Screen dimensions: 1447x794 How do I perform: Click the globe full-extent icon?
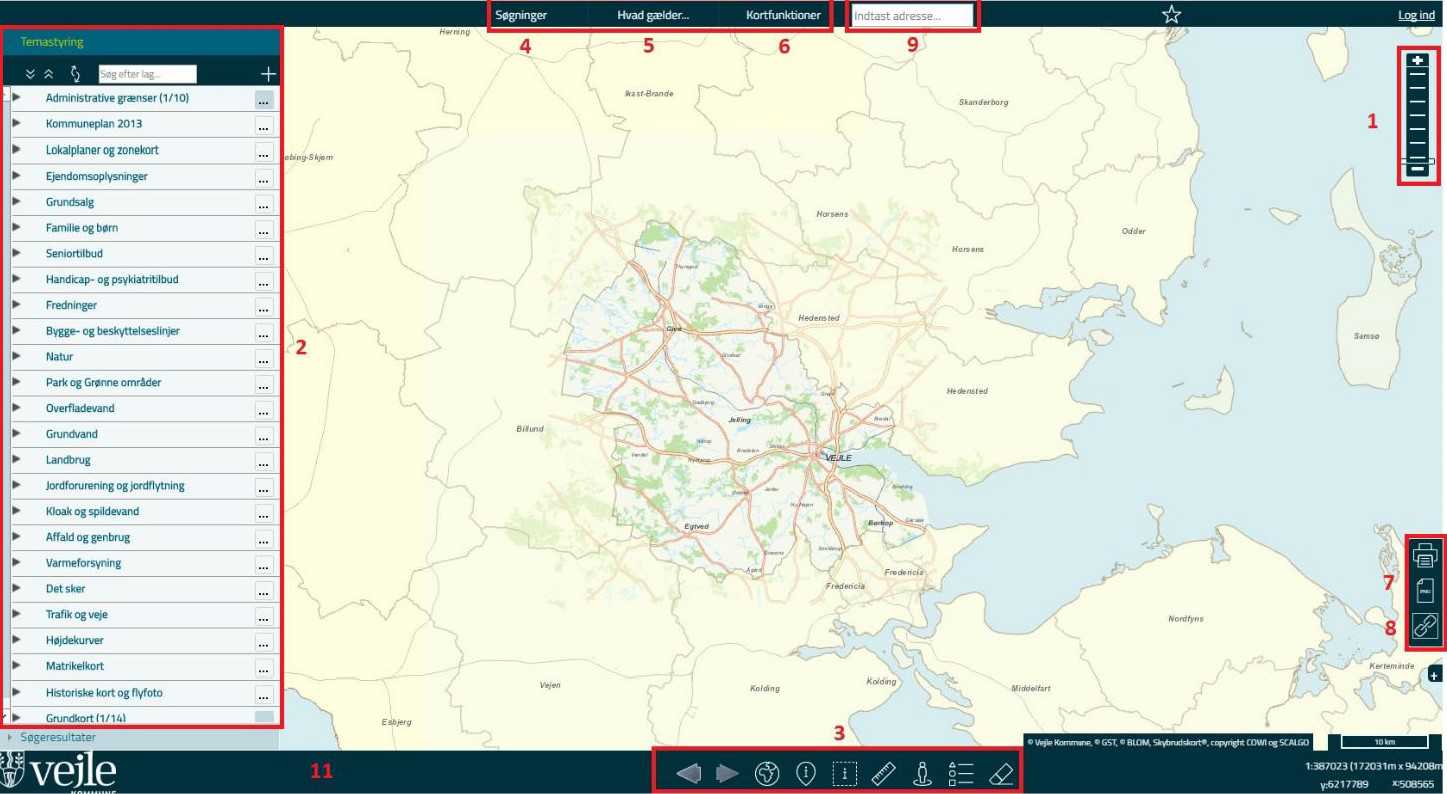(x=767, y=774)
